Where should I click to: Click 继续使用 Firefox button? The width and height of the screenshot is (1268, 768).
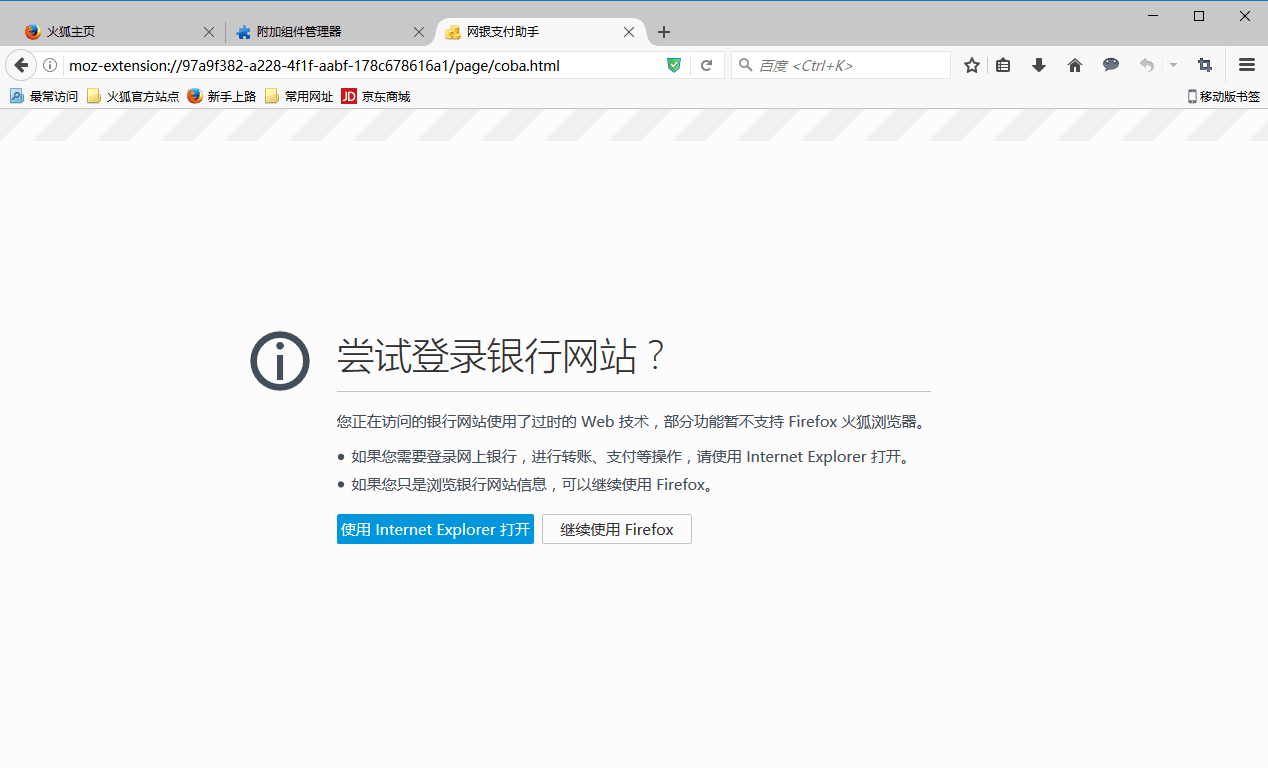617,529
